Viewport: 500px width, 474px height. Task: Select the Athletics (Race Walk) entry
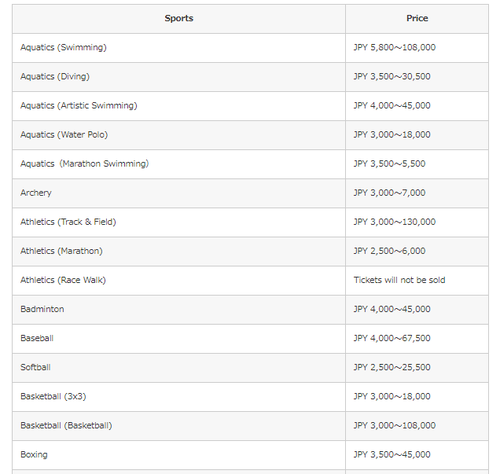63,280
